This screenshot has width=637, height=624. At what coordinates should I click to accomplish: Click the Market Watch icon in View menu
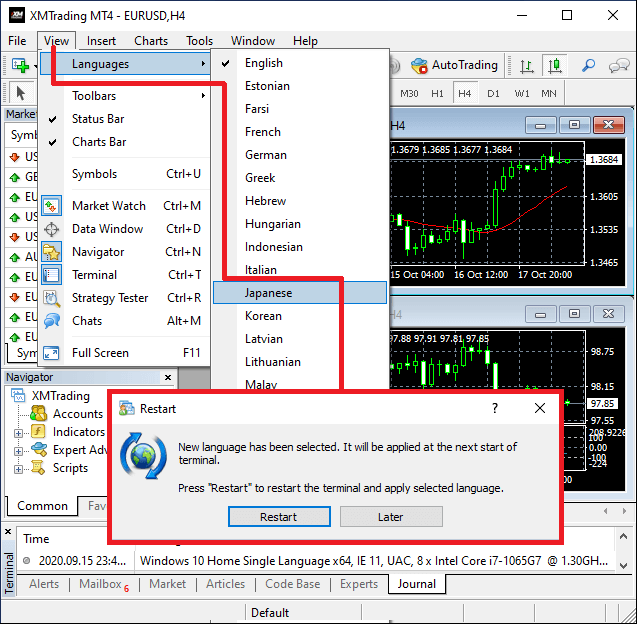(53, 206)
